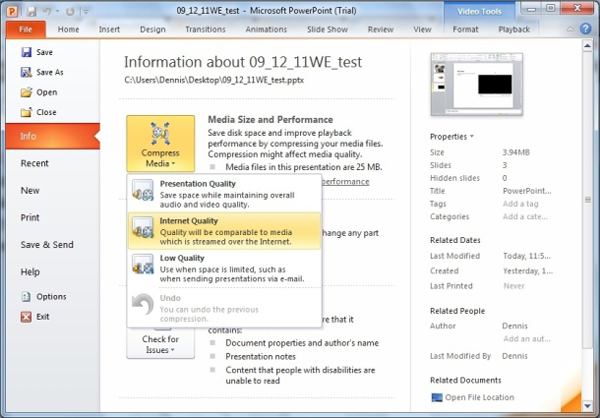Click the Open File Location link
This screenshot has width=600, height=418.
[479, 397]
